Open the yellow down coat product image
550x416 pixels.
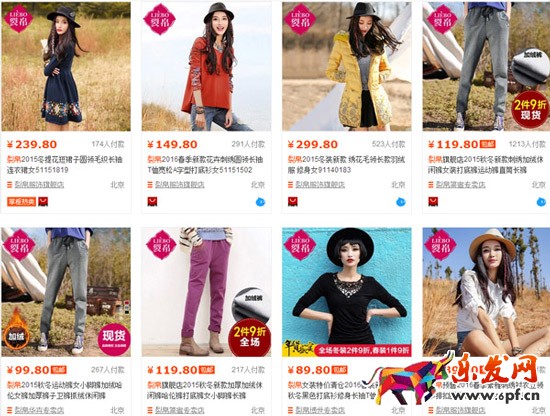coord(347,67)
